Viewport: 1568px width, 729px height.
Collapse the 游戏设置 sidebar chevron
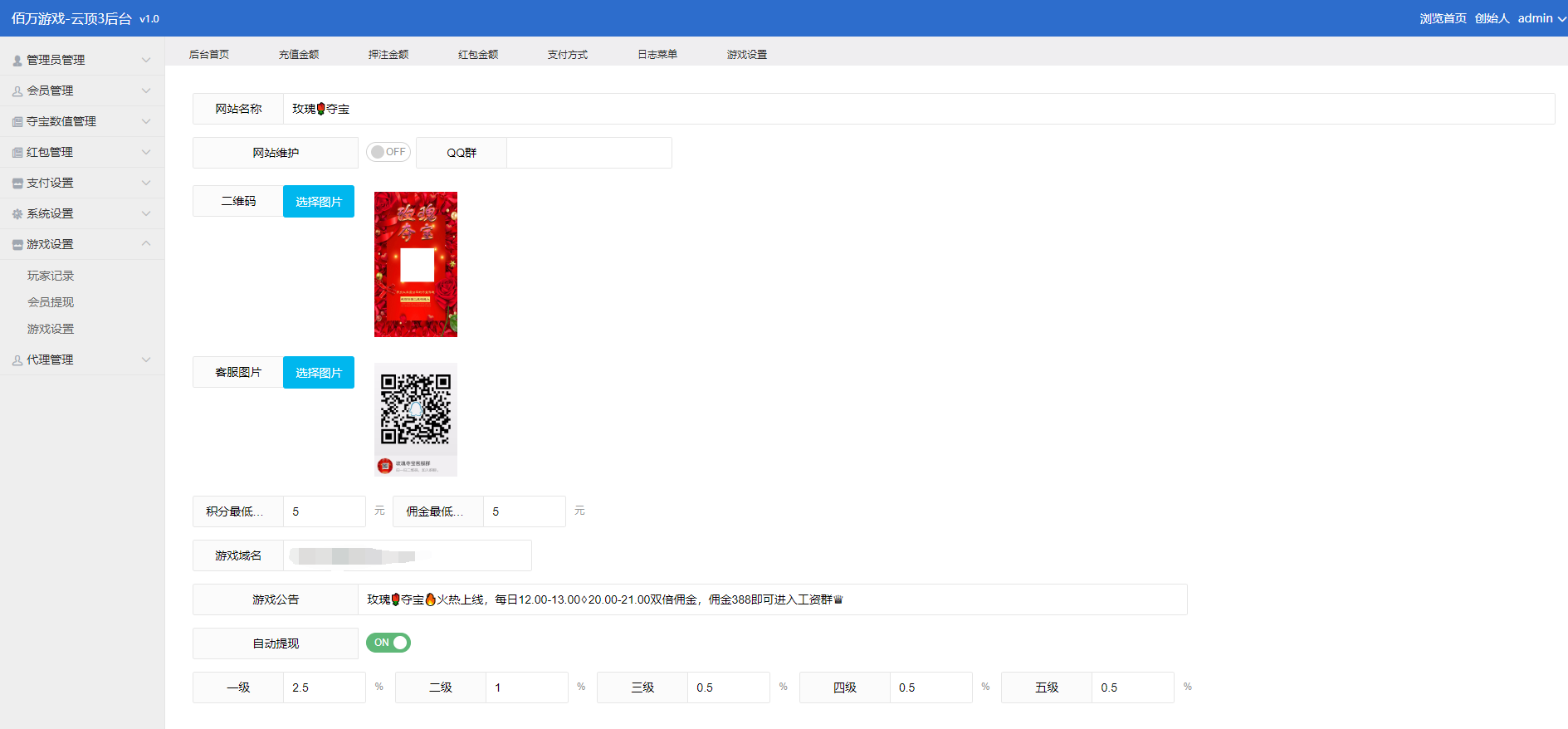coord(146,244)
